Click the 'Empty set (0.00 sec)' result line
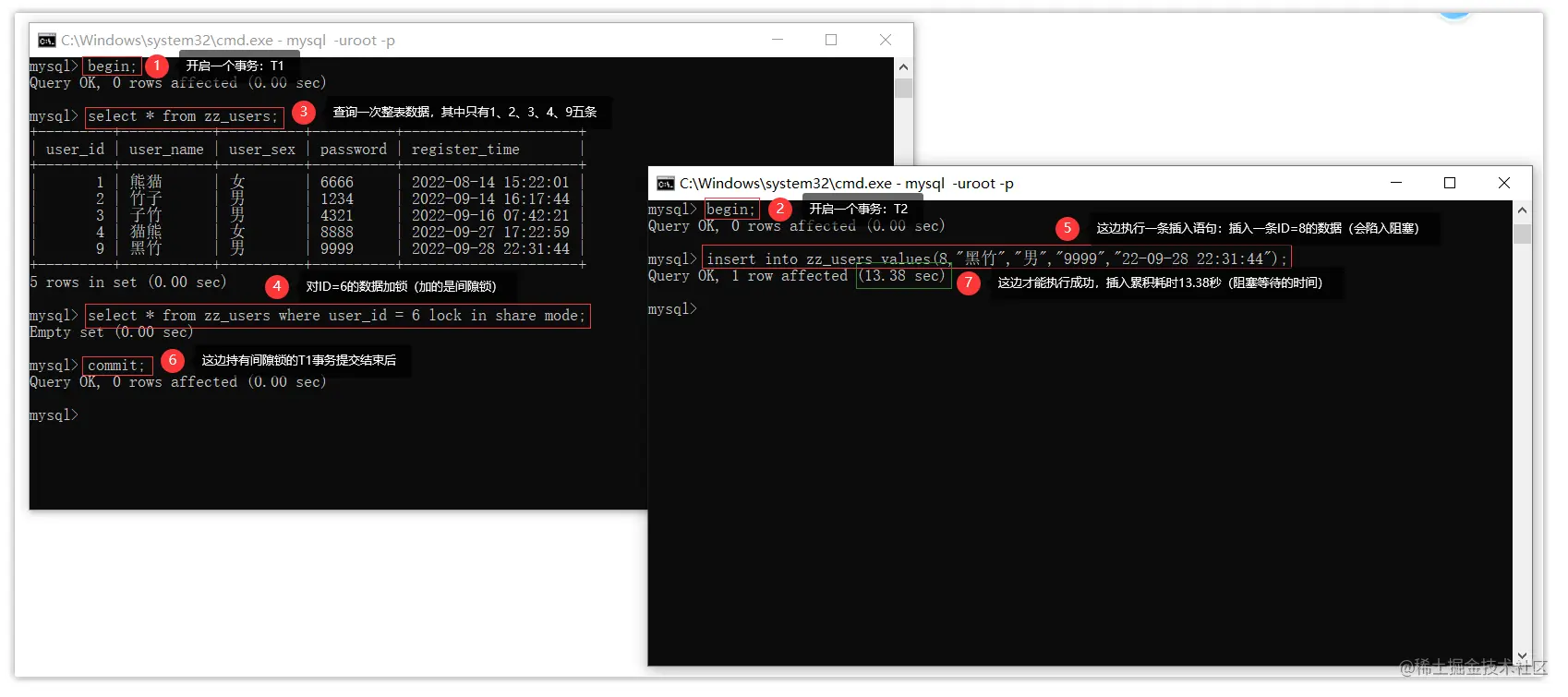This screenshot has height=697, width=1568. point(112,332)
